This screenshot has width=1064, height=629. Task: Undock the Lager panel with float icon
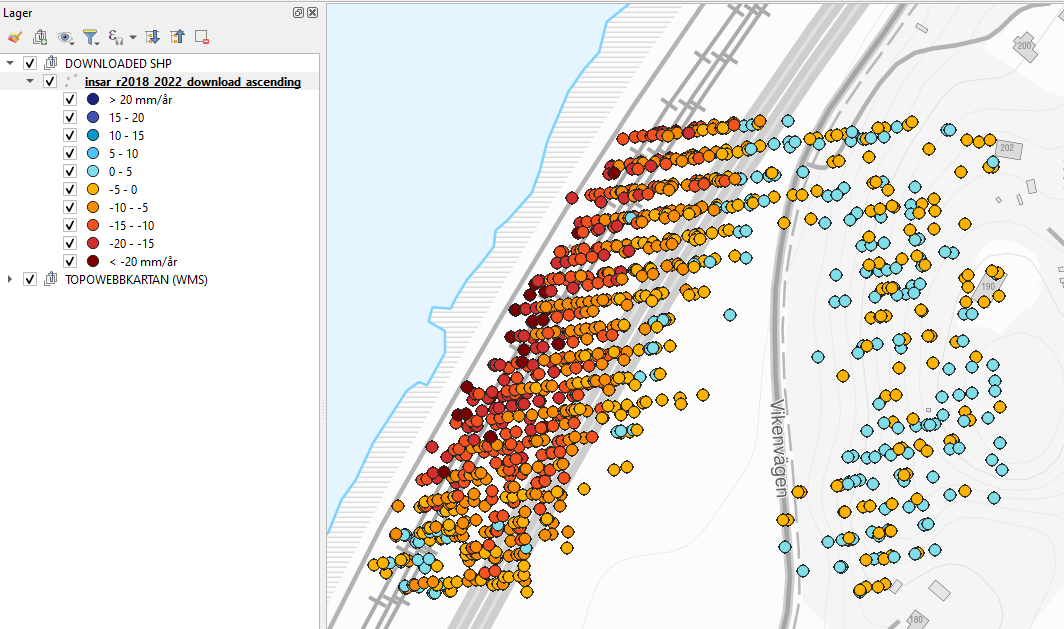[298, 12]
